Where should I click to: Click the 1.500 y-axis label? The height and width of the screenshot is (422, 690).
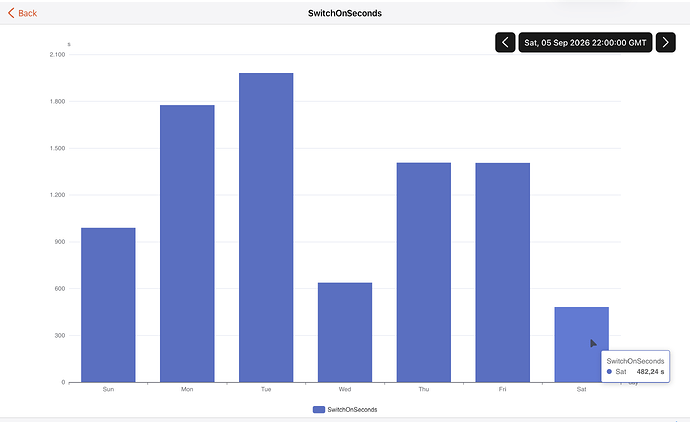(57, 148)
